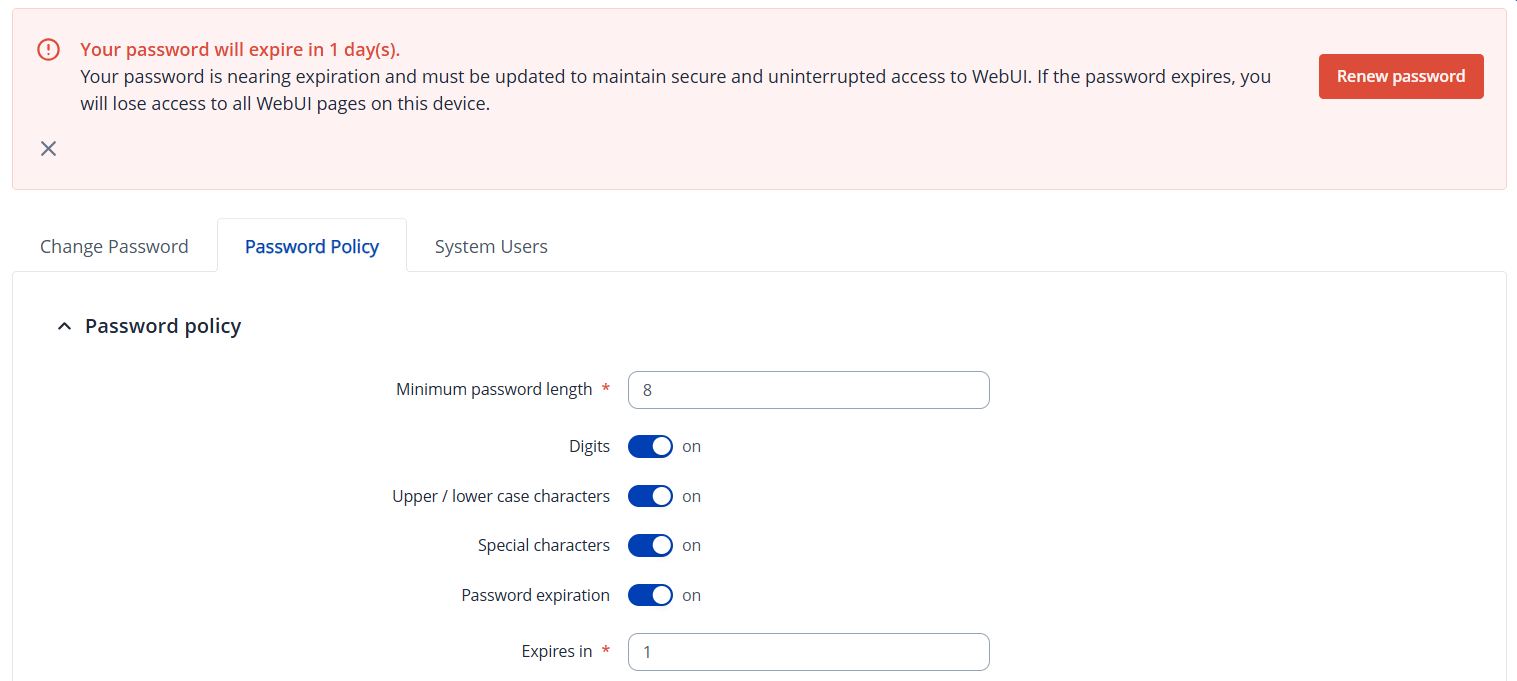This screenshot has height=681, width=1517.
Task: Toggle off the Special characters switch
Action: click(x=650, y=546)
